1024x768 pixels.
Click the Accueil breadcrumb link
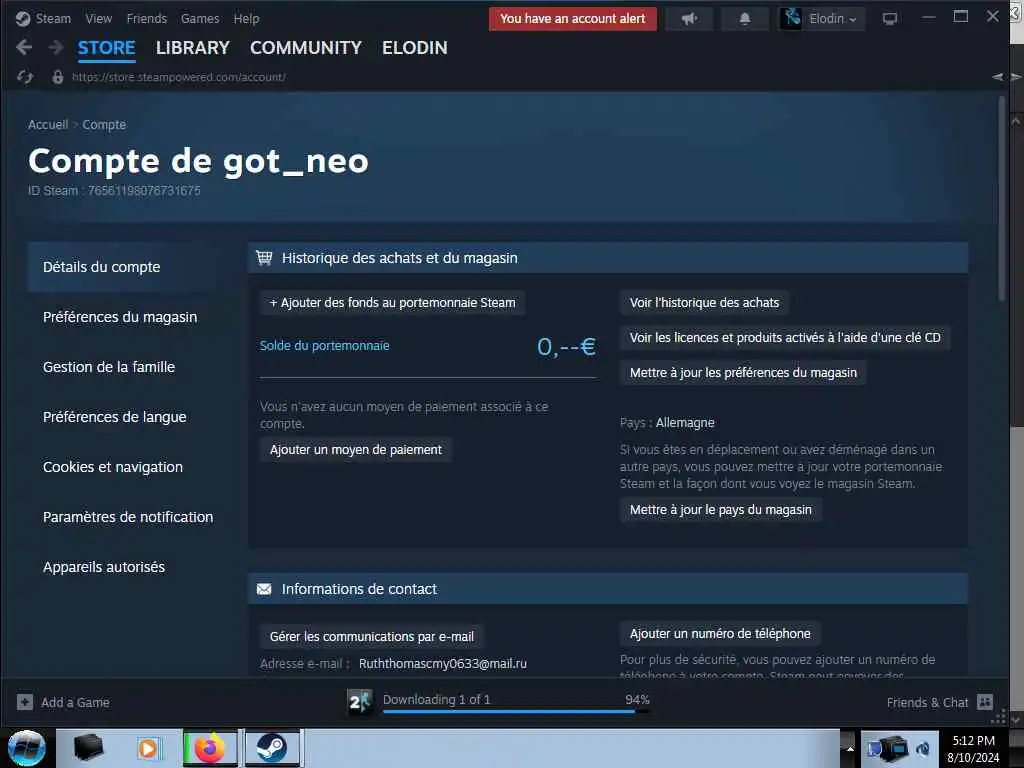point(48,125)
